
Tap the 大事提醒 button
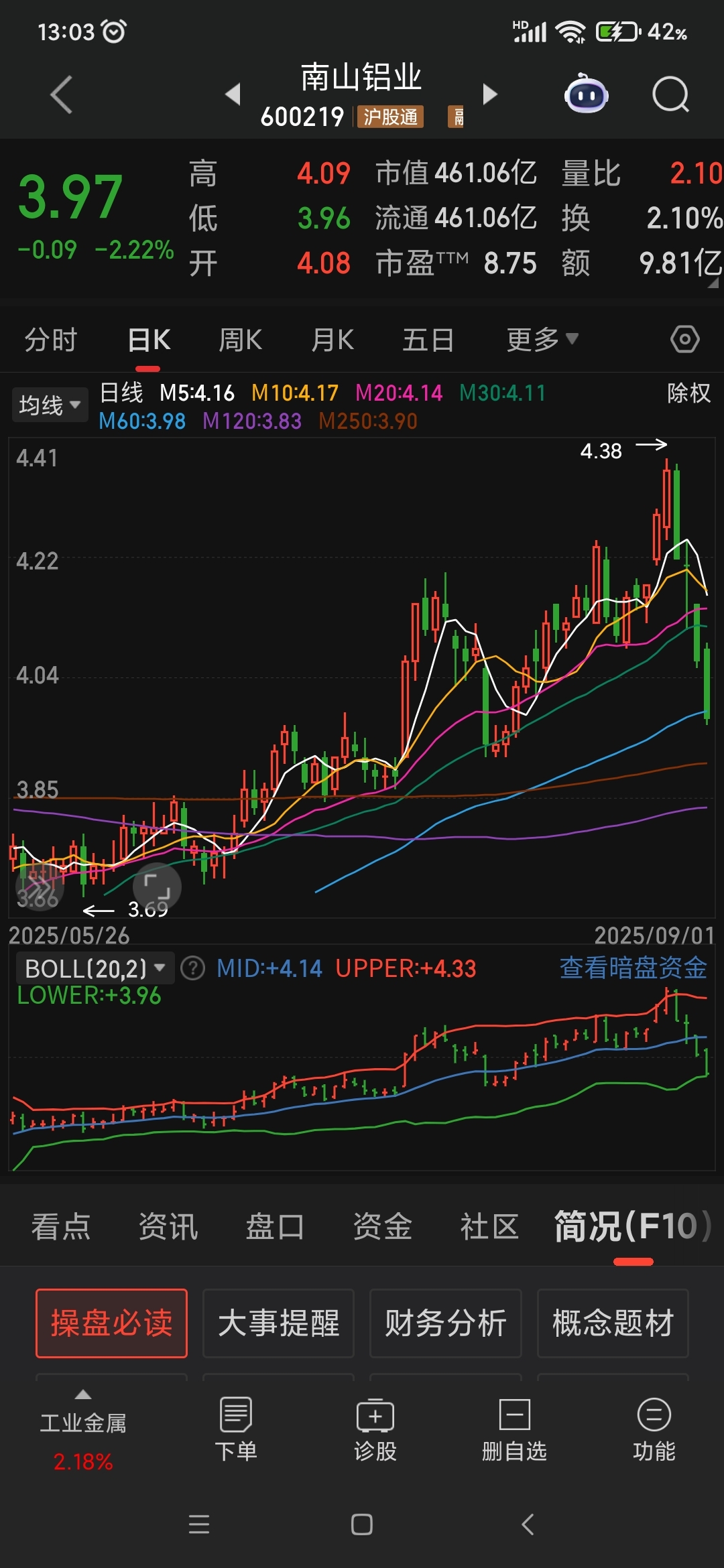tap(278, 1323)
